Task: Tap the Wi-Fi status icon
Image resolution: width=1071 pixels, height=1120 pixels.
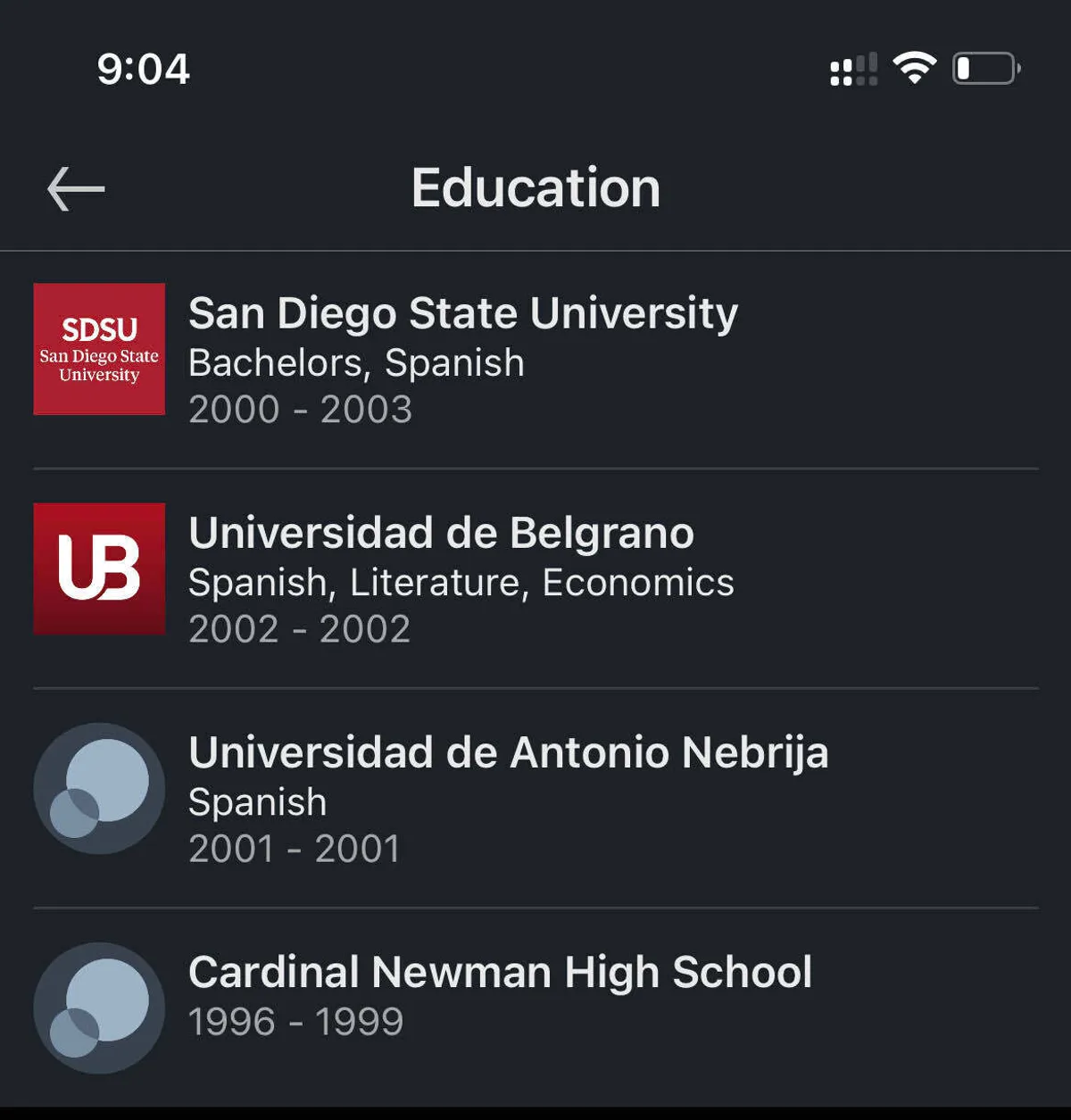Action: [914, 68]
